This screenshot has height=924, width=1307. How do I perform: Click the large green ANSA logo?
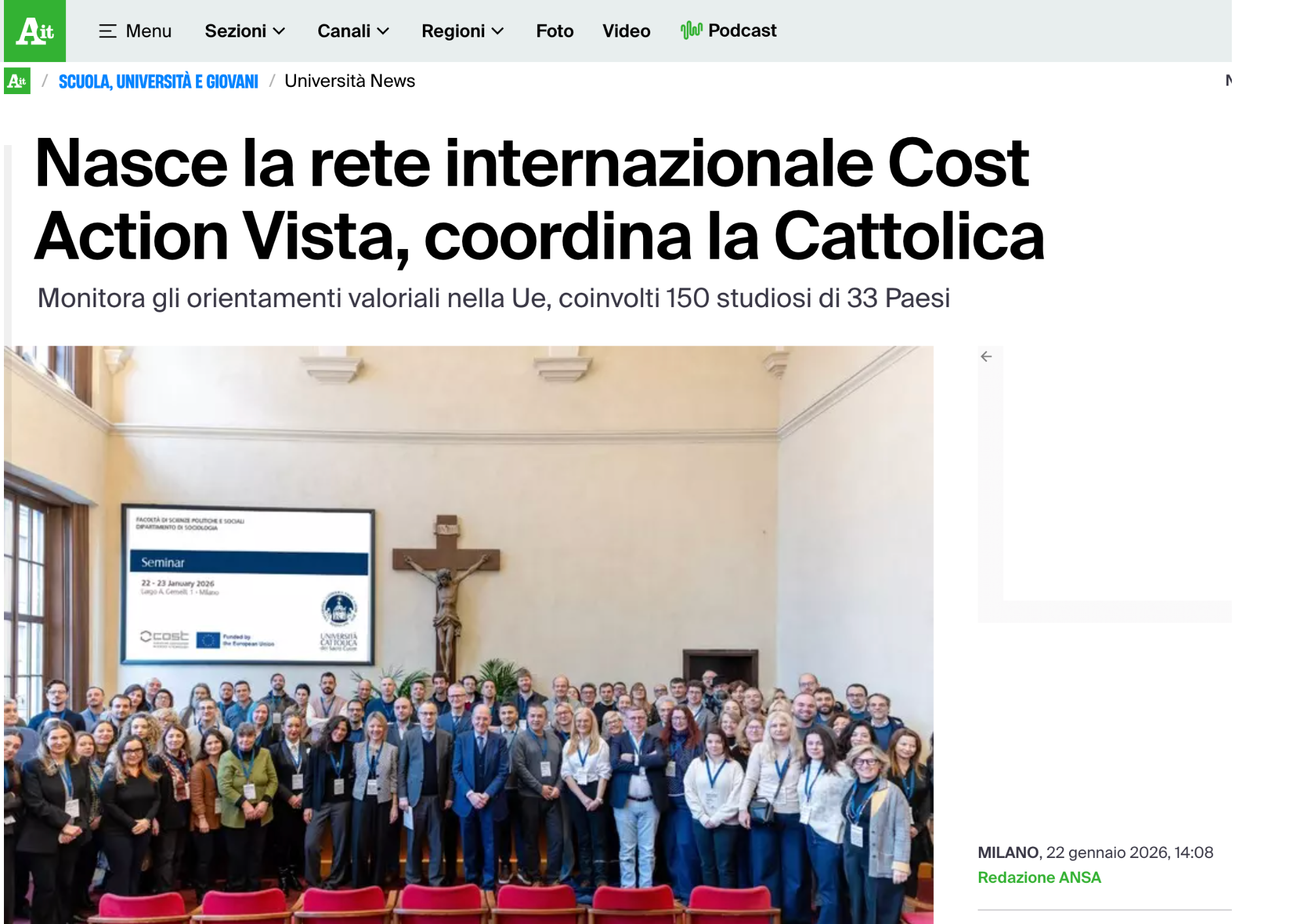[x=35, y=31]
